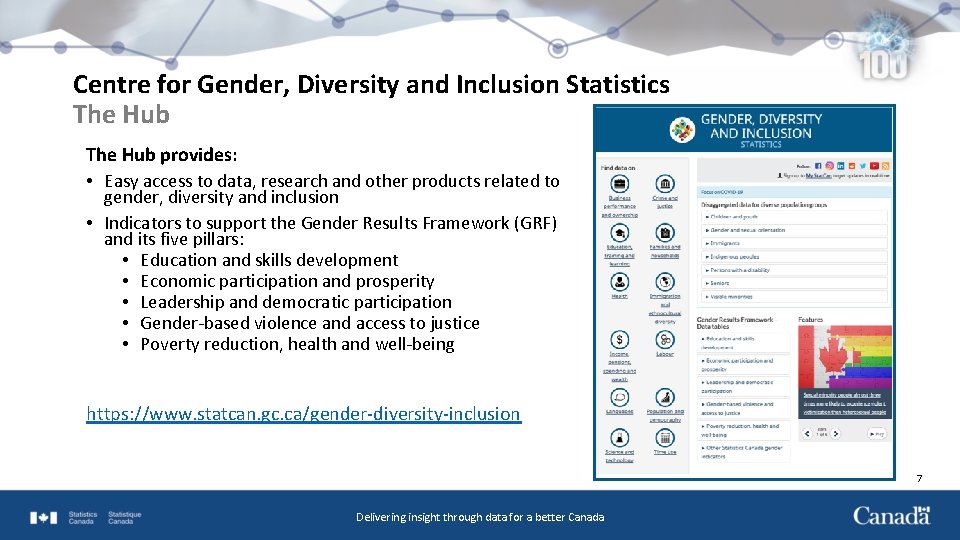
Task: Open the Focus on COVID-19 banner
Action: click(793, 192)
